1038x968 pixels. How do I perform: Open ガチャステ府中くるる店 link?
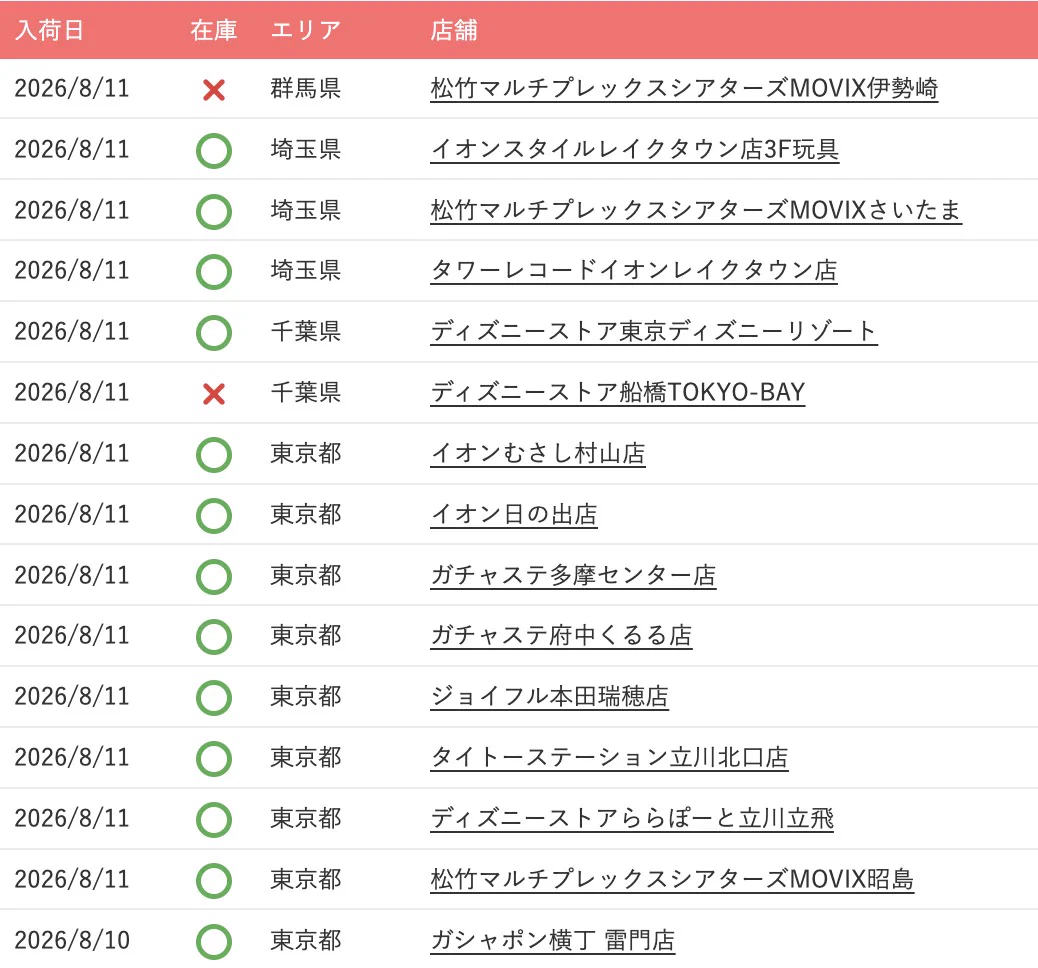coord(561,636)
